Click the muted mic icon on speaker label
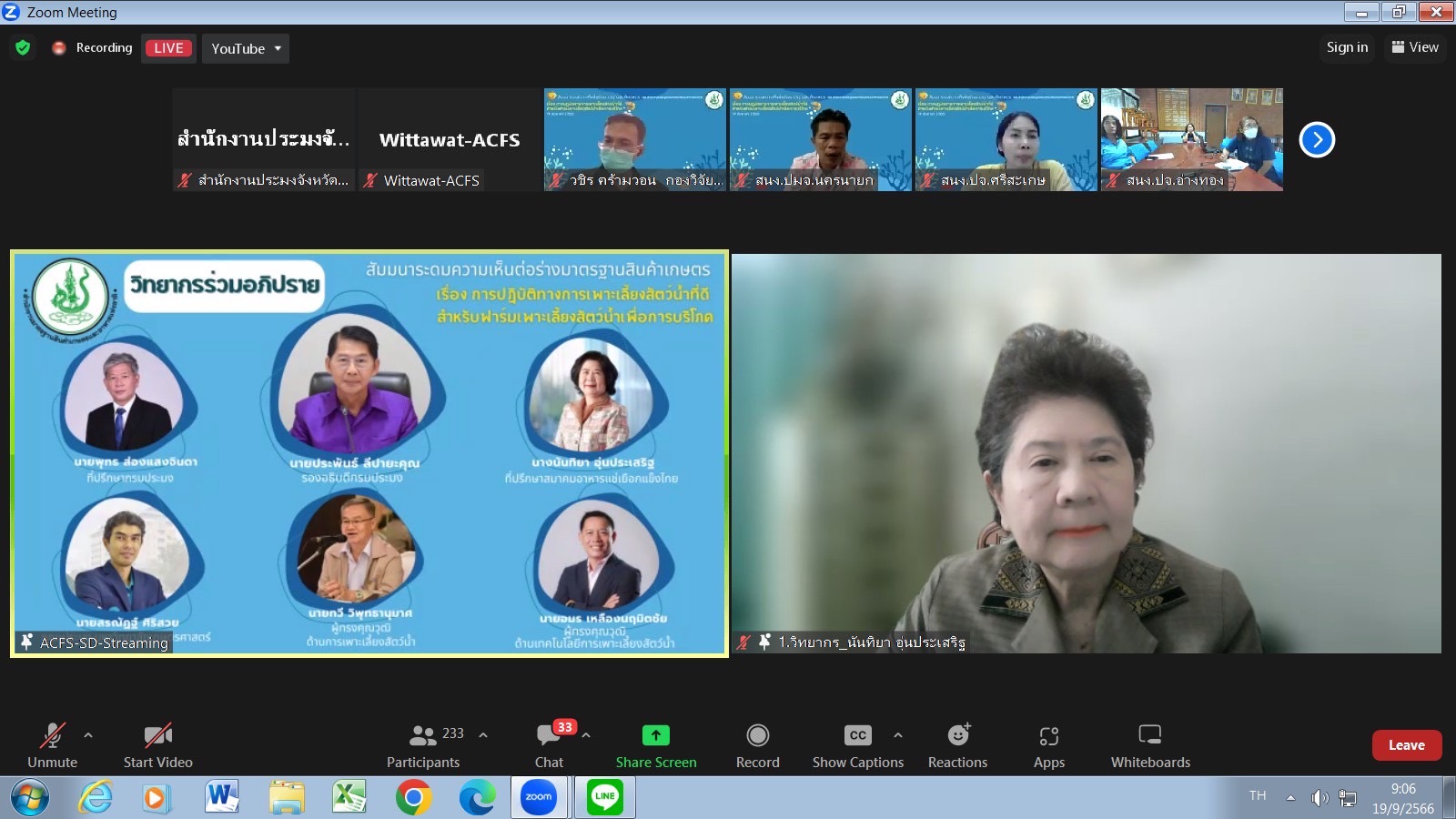The height and width of the screenshot is (819, 1456). pyautogui.click(x=743, y=642)
